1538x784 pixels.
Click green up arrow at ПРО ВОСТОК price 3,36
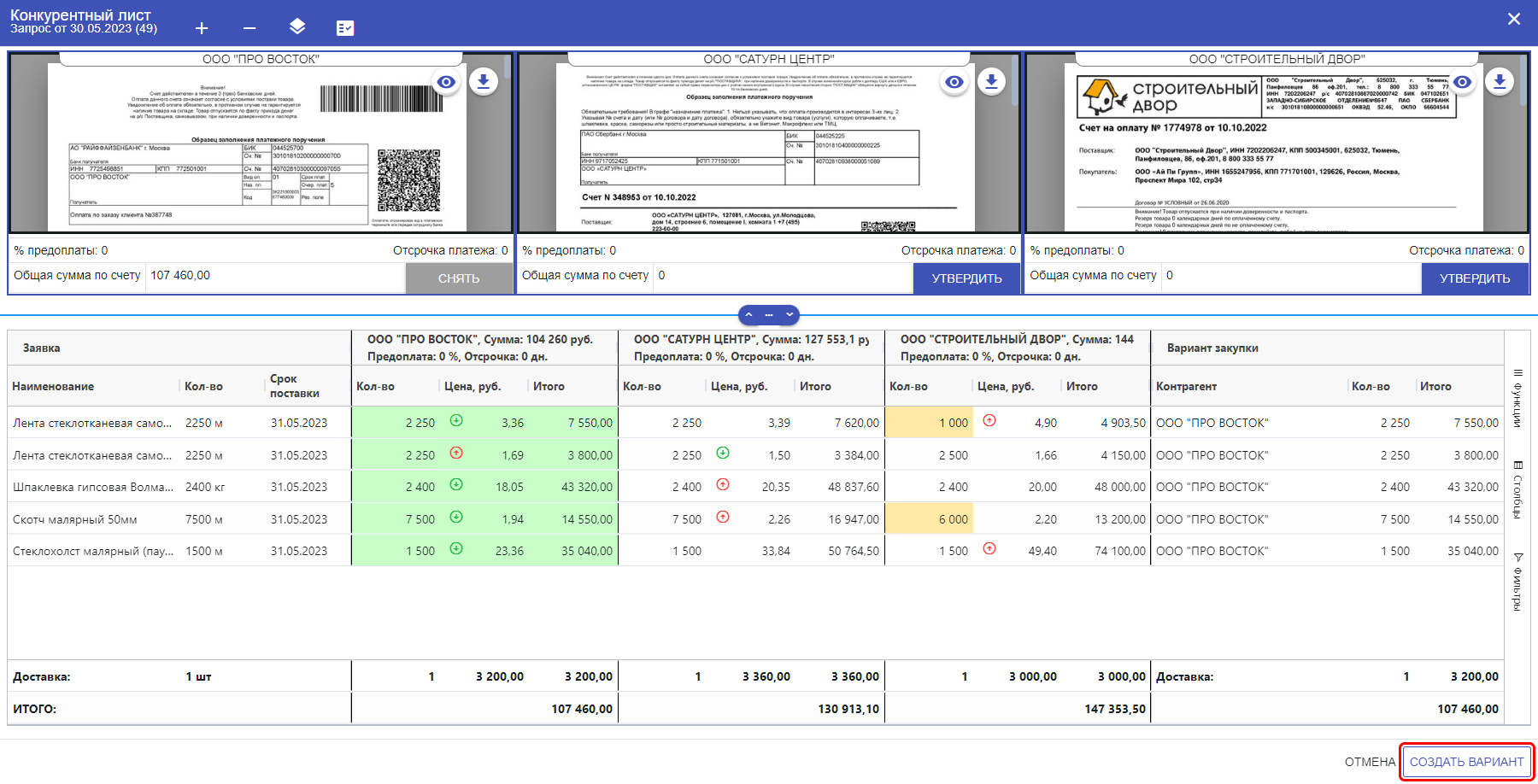456,420
